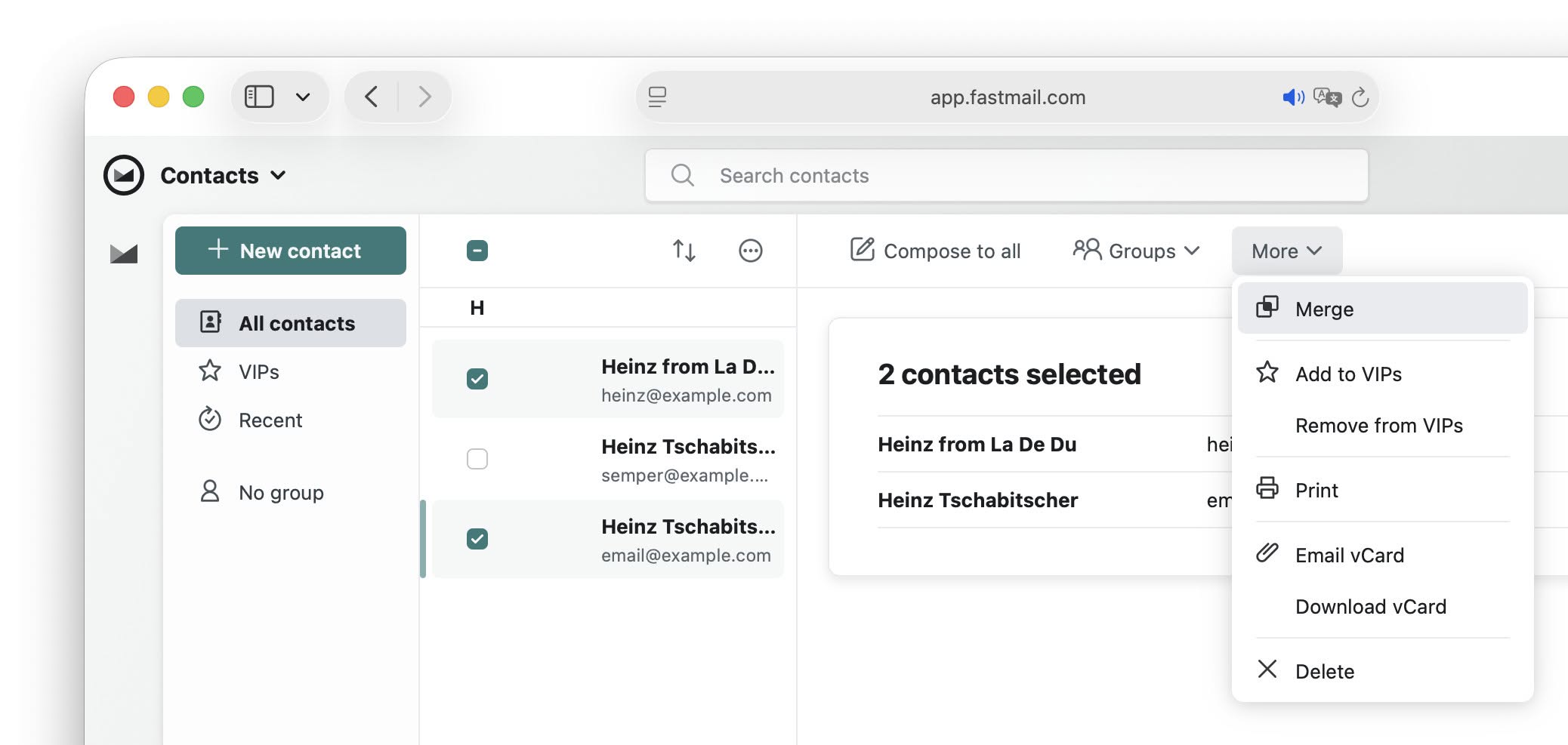Click the magnifier icon in search box
This screenshot has width=1568, height=745.
tap(682, 175)
